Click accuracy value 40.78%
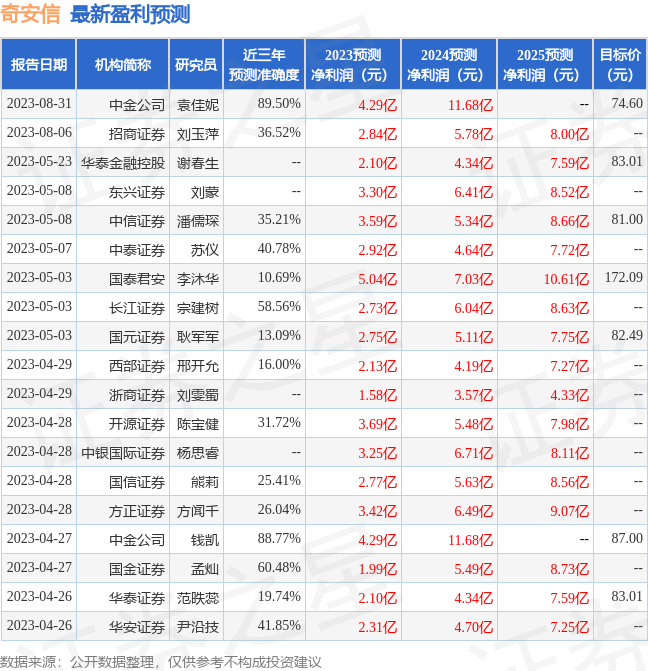 pyautogui.click(x=279, y=249)
